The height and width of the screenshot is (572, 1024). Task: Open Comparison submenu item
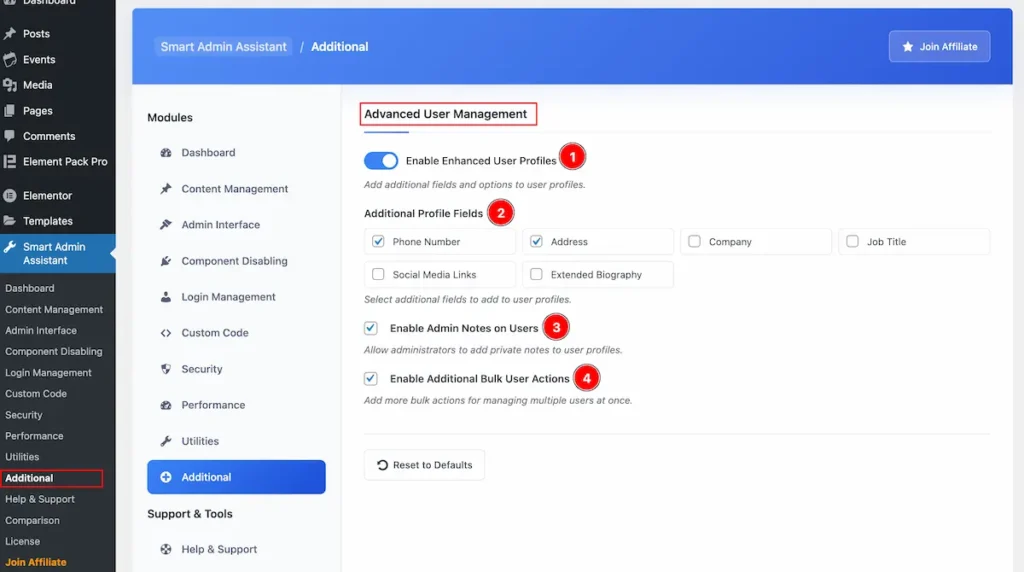pos(33,520)
